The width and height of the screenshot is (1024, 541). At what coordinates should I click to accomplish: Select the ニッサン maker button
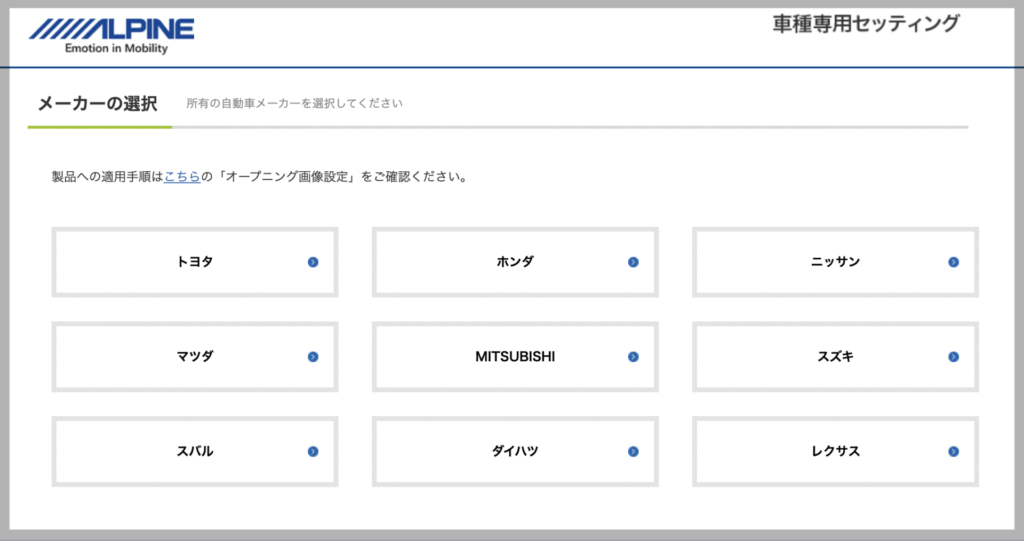click(x=835, y=262)
